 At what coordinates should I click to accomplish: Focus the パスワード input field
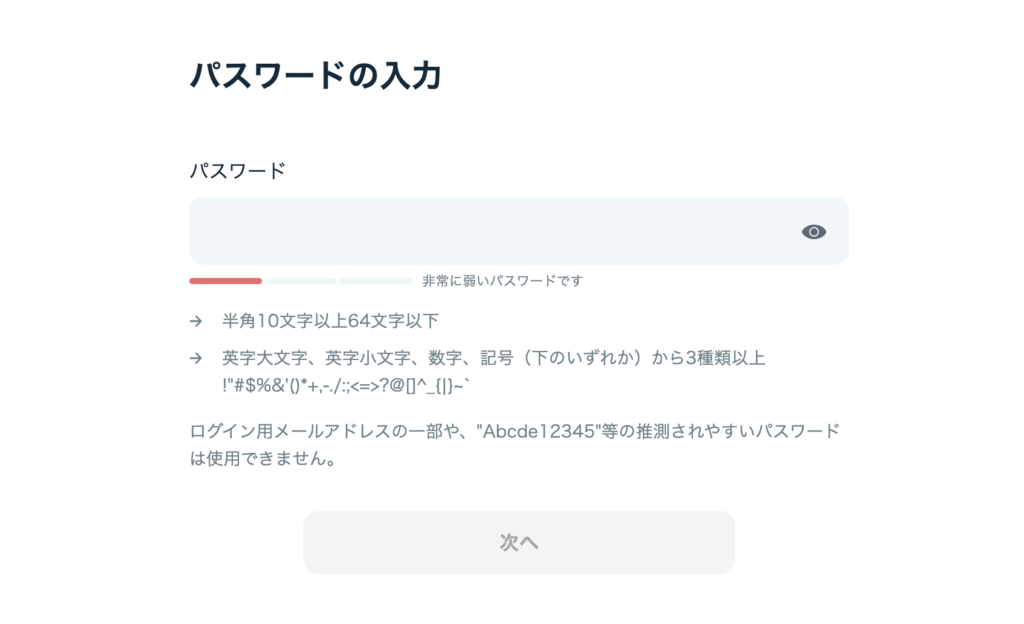click(x=519, y=230)
